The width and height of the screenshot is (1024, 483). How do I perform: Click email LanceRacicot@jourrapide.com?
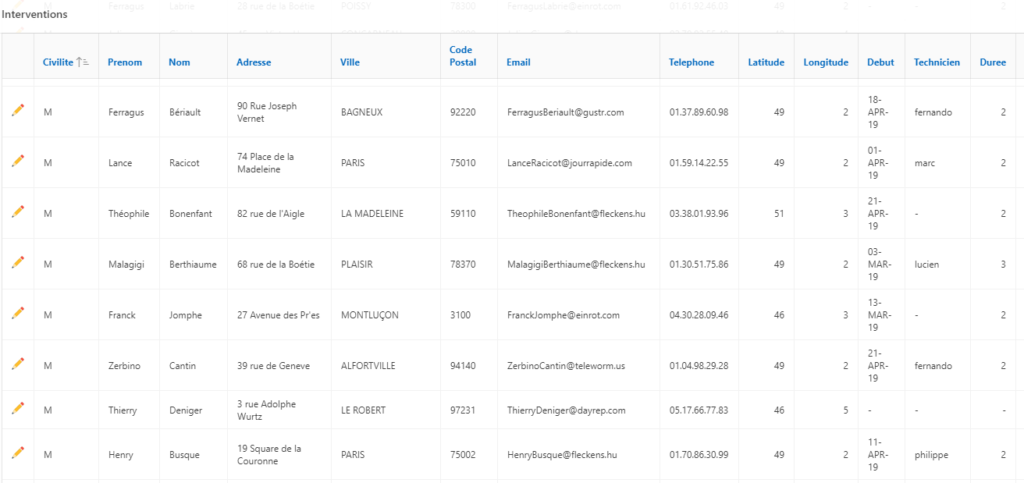point(569,163)
